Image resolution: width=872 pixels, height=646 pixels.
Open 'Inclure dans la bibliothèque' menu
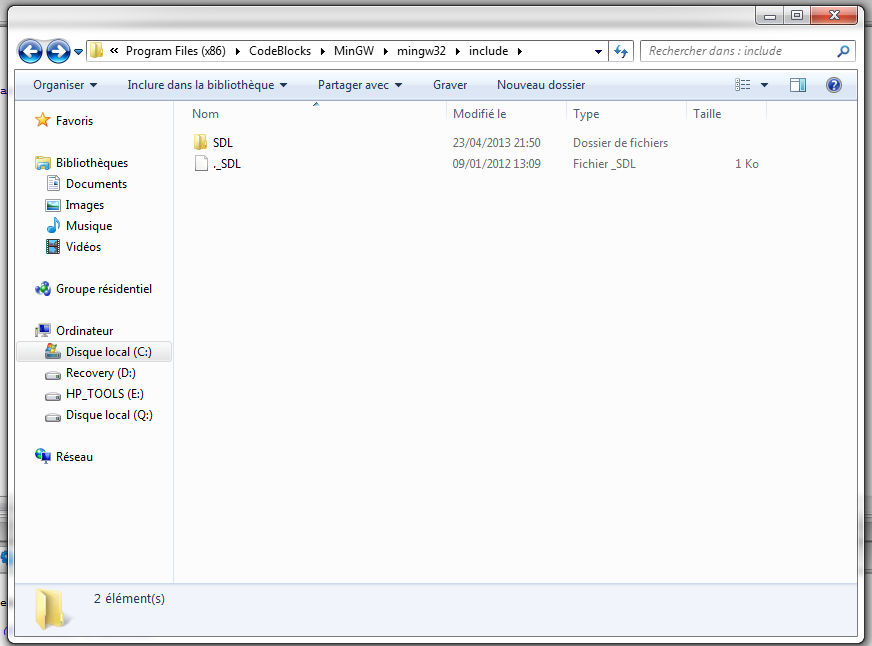pos(207,85)
